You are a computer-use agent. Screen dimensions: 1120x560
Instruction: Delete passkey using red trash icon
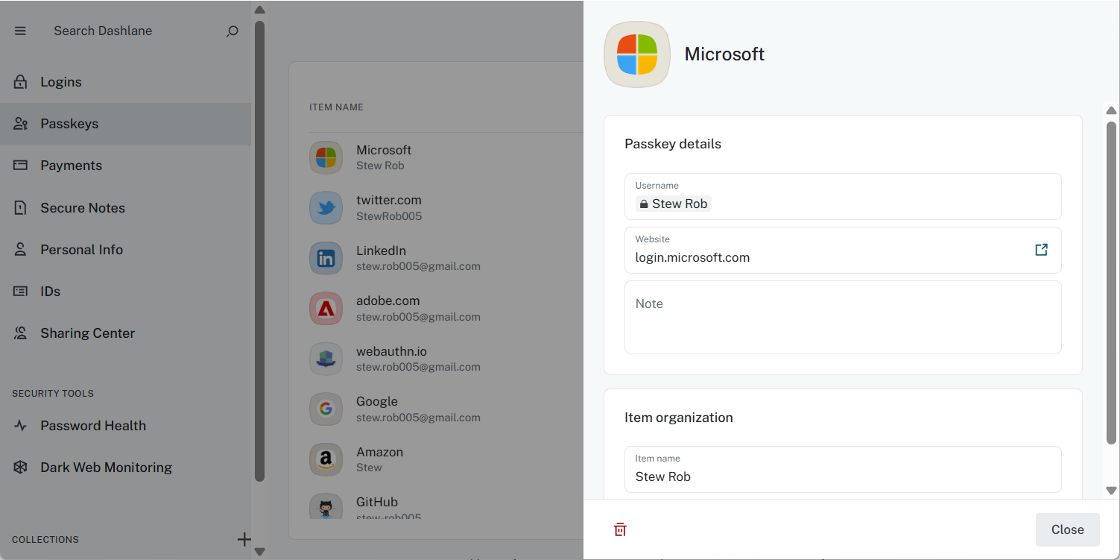click(x=620, y=529)
